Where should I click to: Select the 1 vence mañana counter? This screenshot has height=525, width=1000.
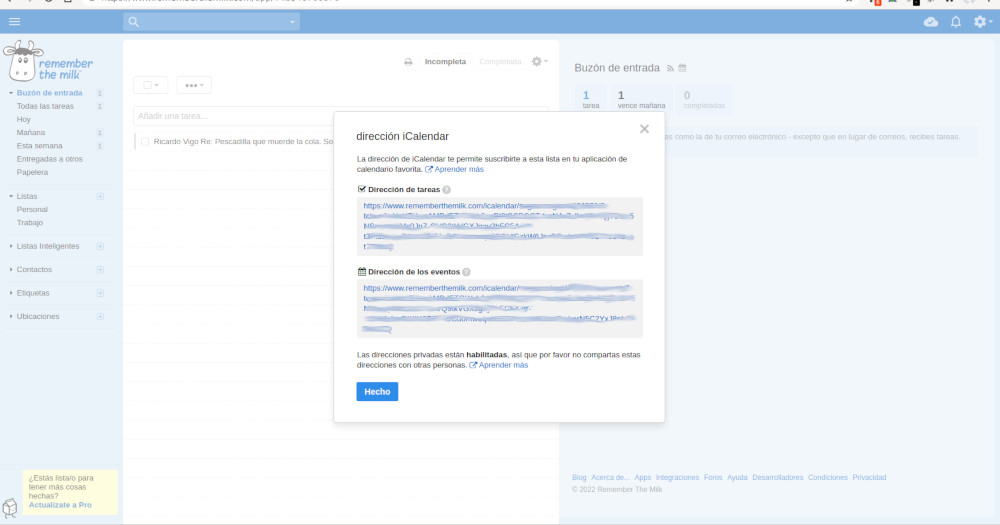click(x=641, y=100)
